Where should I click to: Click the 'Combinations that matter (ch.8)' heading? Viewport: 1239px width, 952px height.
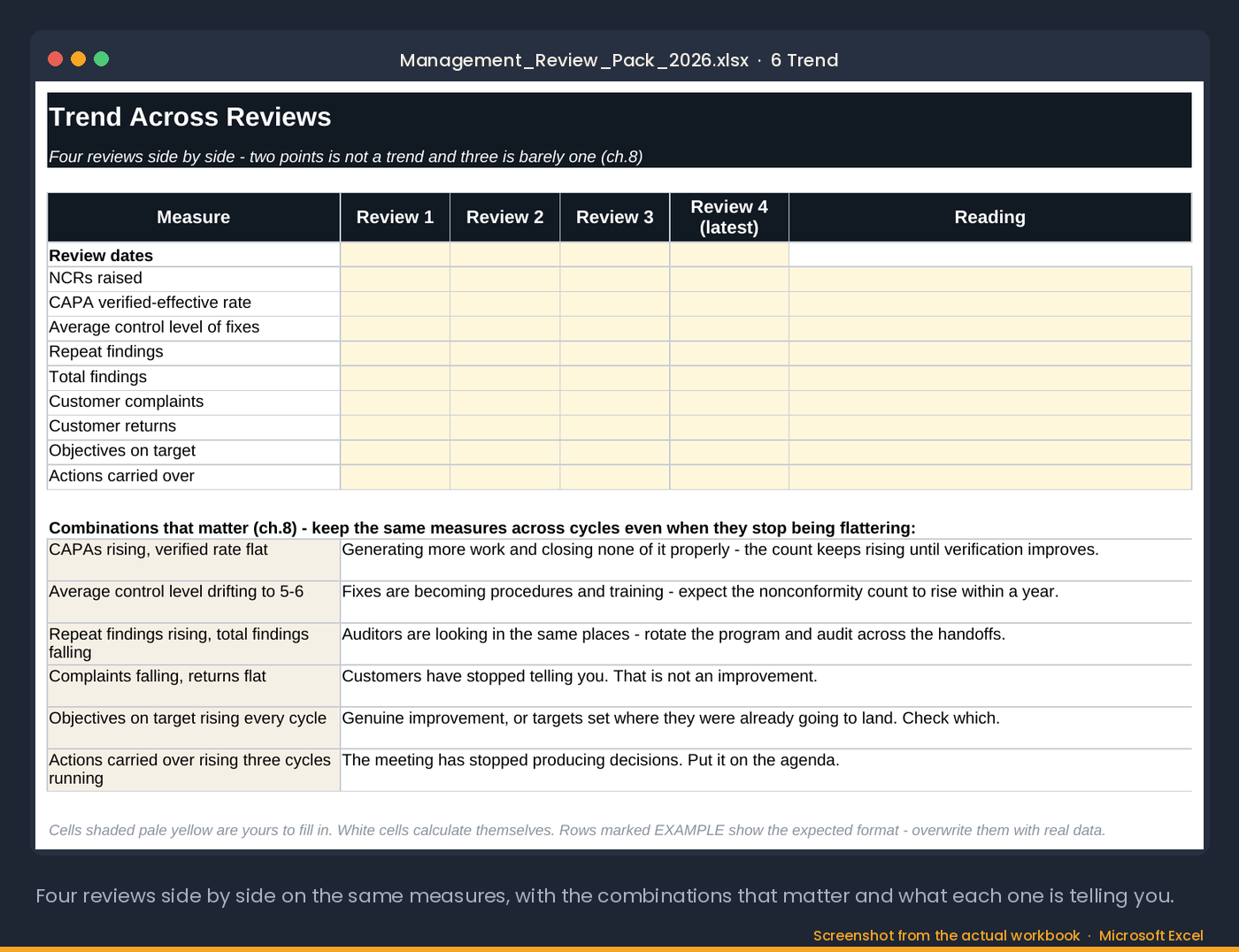click(x=482, y=528)
